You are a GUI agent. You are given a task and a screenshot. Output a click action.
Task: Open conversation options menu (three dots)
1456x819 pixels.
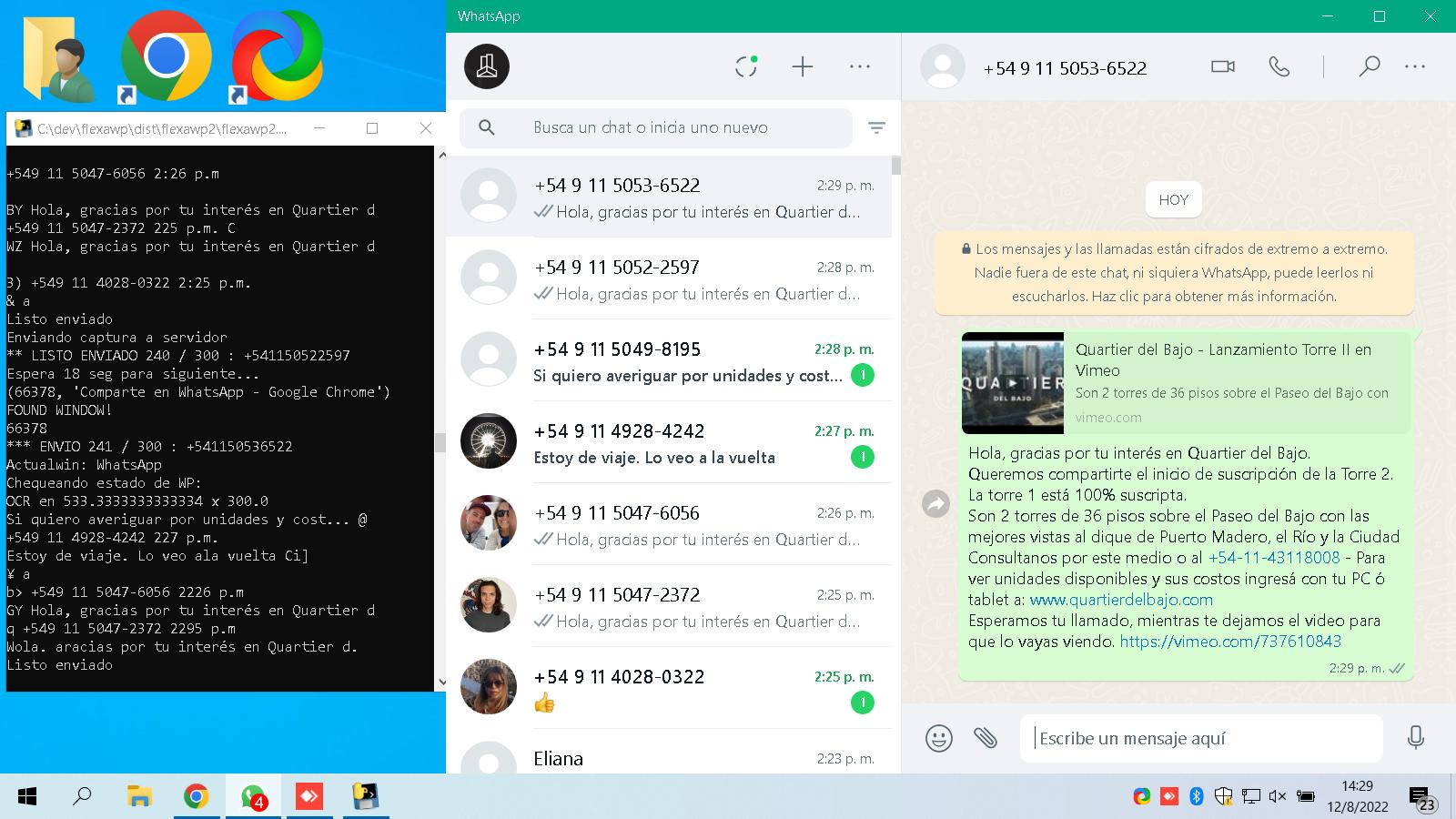point(1415,66)
